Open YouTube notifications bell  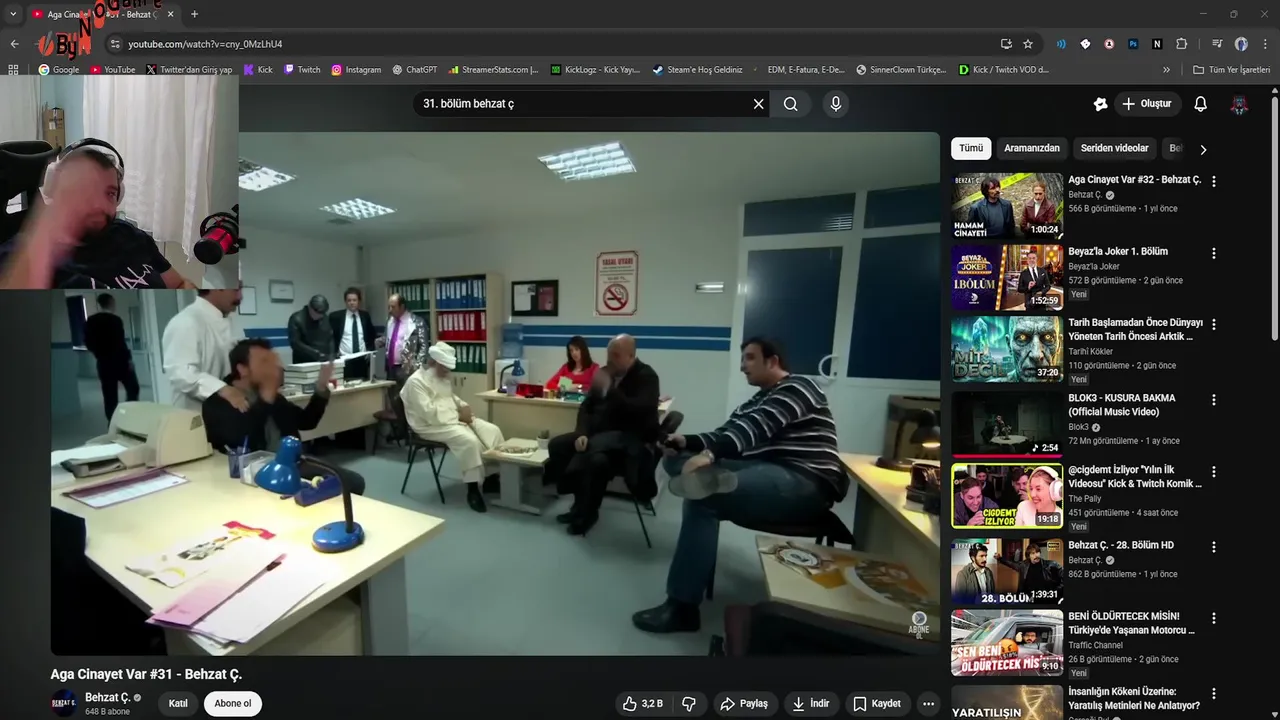point(1201,104)
